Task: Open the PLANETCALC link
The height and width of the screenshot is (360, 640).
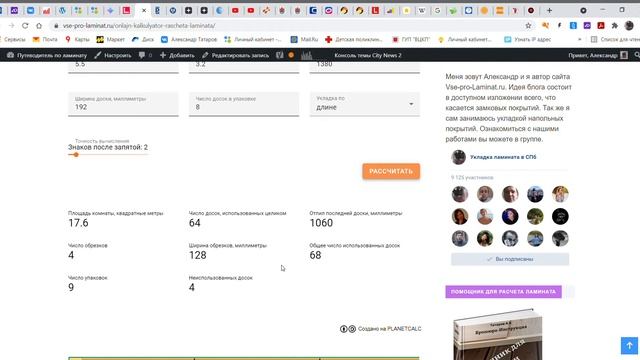Action: tap(404, 329)
